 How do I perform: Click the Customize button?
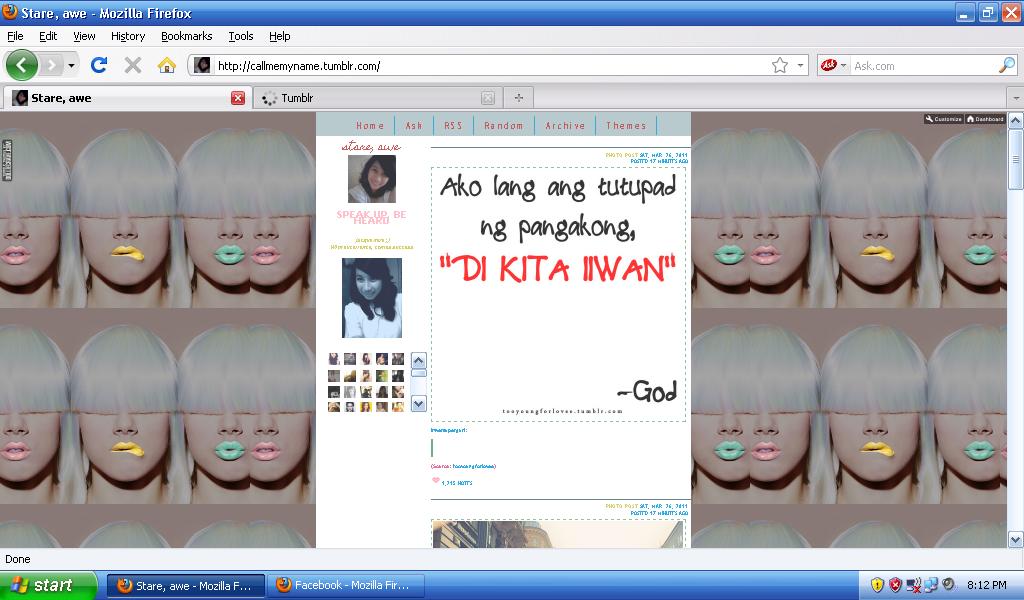[x=943, y=119]
